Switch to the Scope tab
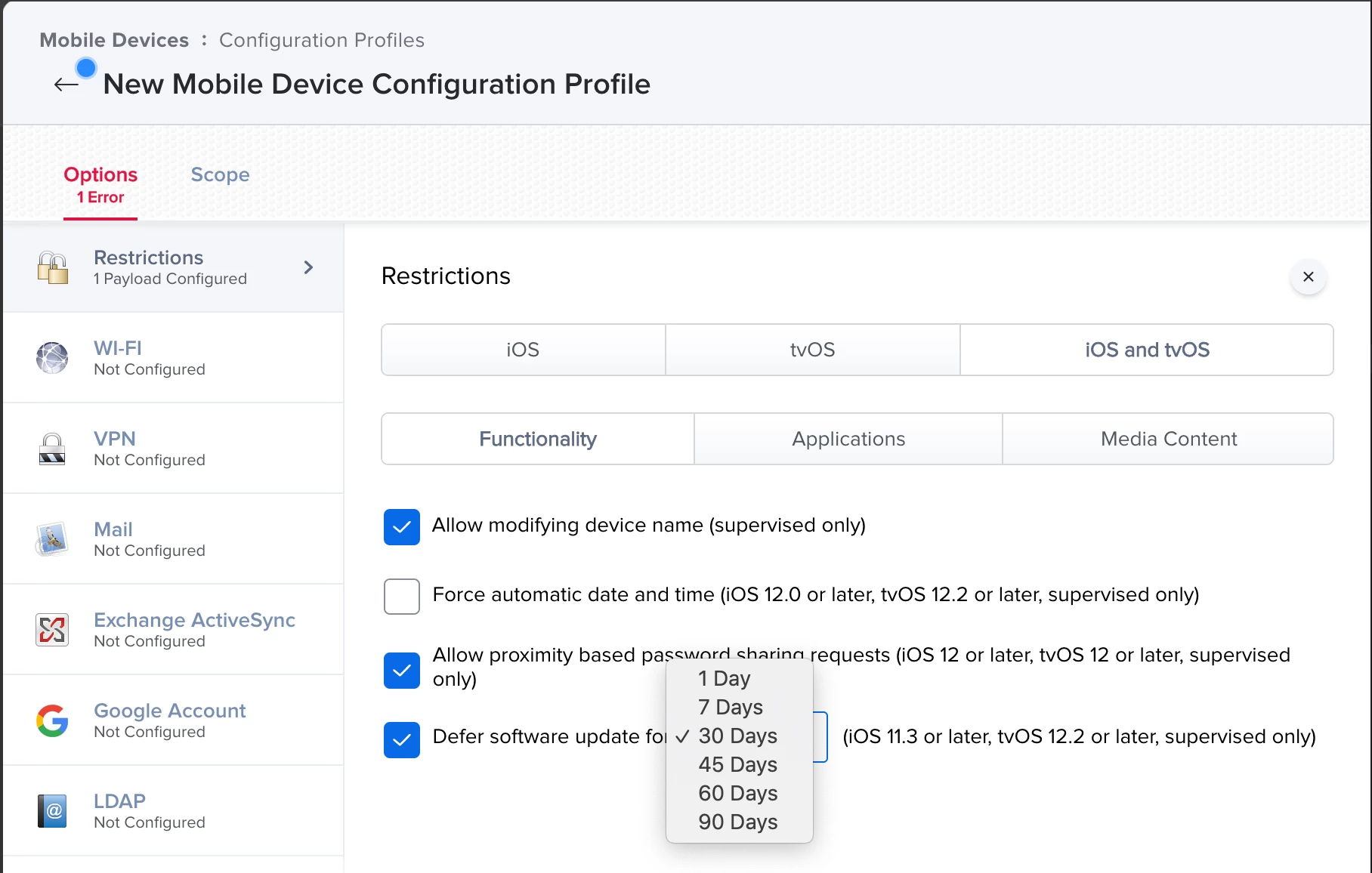The image size is (1372, 873). tap(220, 174)
